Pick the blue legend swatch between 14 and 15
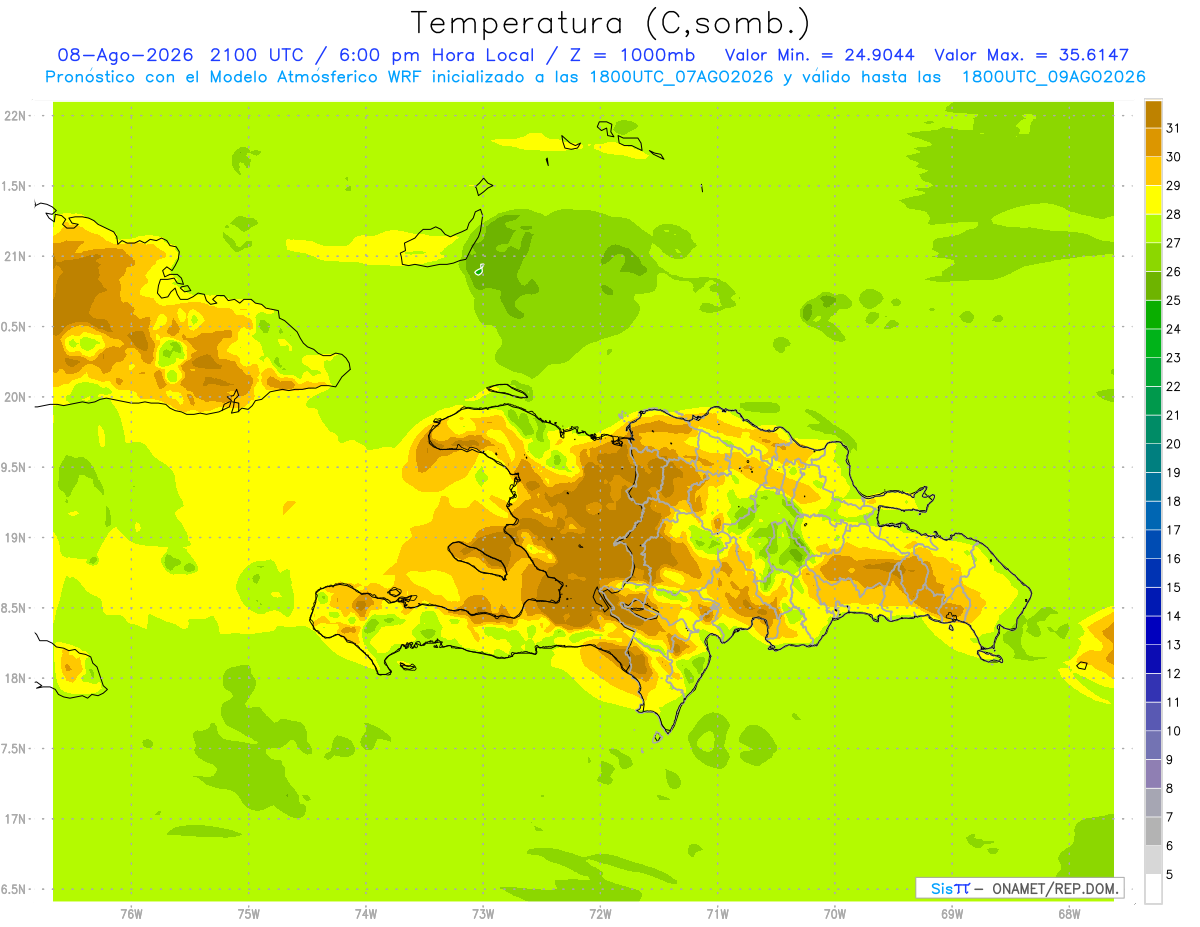This screenshot has height=927, width=1200. pyautogui.click(x=1153, y=602)
